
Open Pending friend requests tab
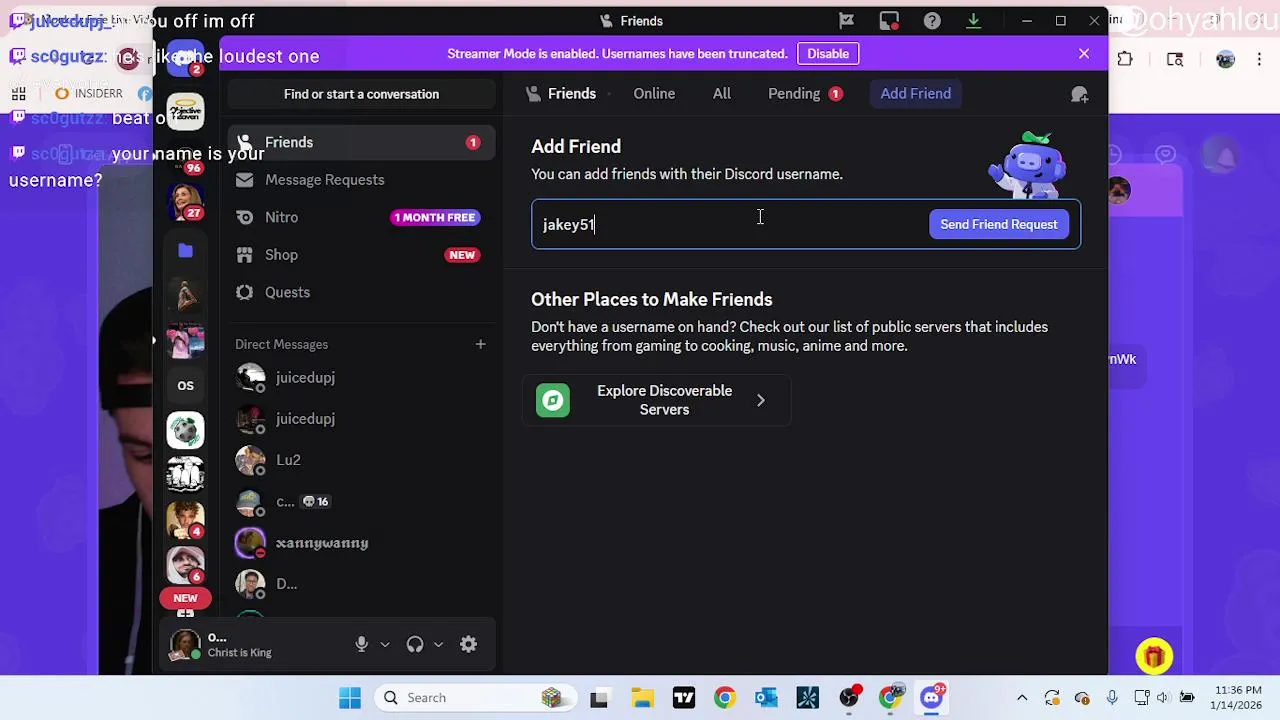805,94
